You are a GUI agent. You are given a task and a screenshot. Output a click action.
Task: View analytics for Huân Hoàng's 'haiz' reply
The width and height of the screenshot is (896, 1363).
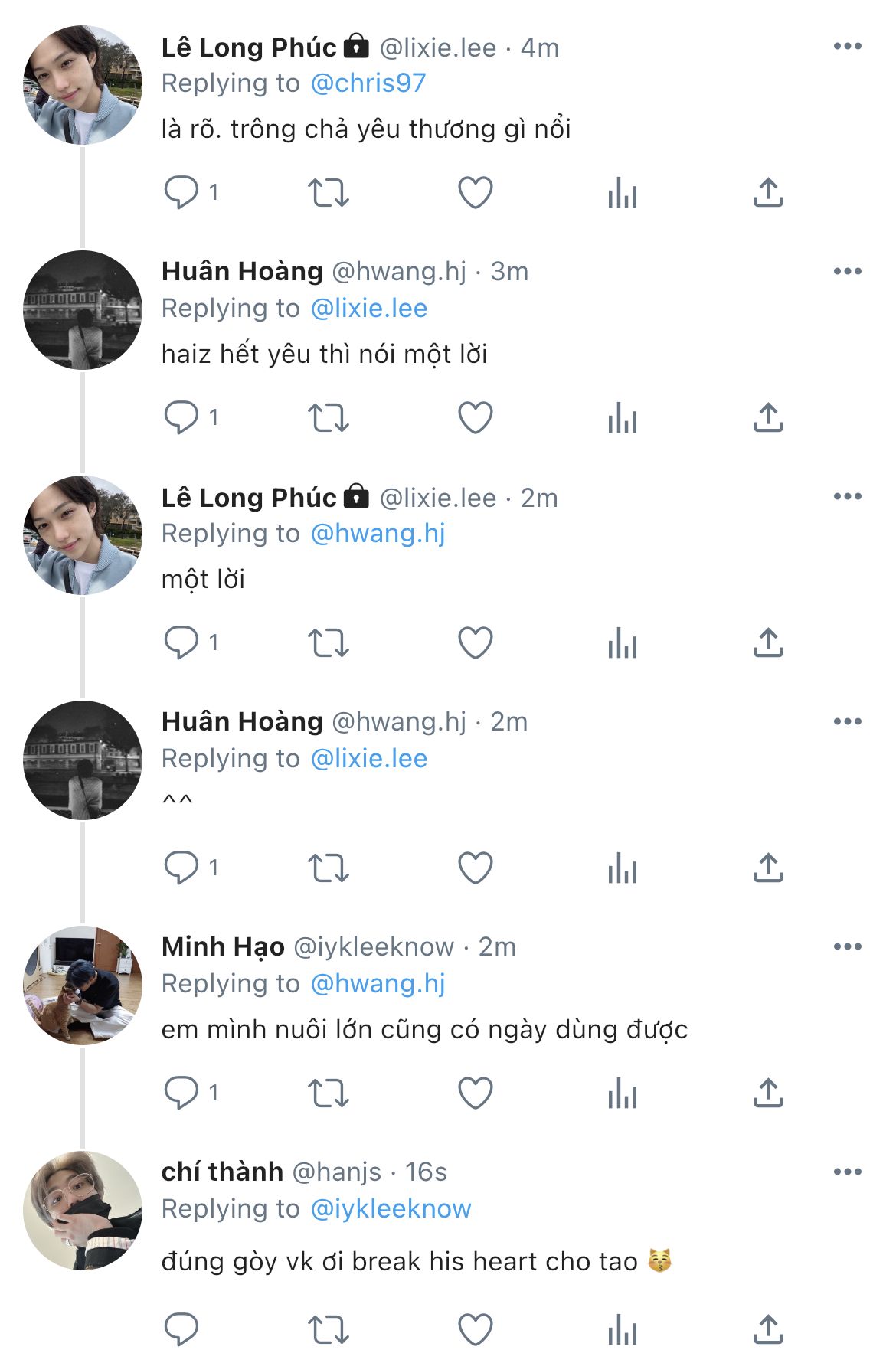pos(622,417)
